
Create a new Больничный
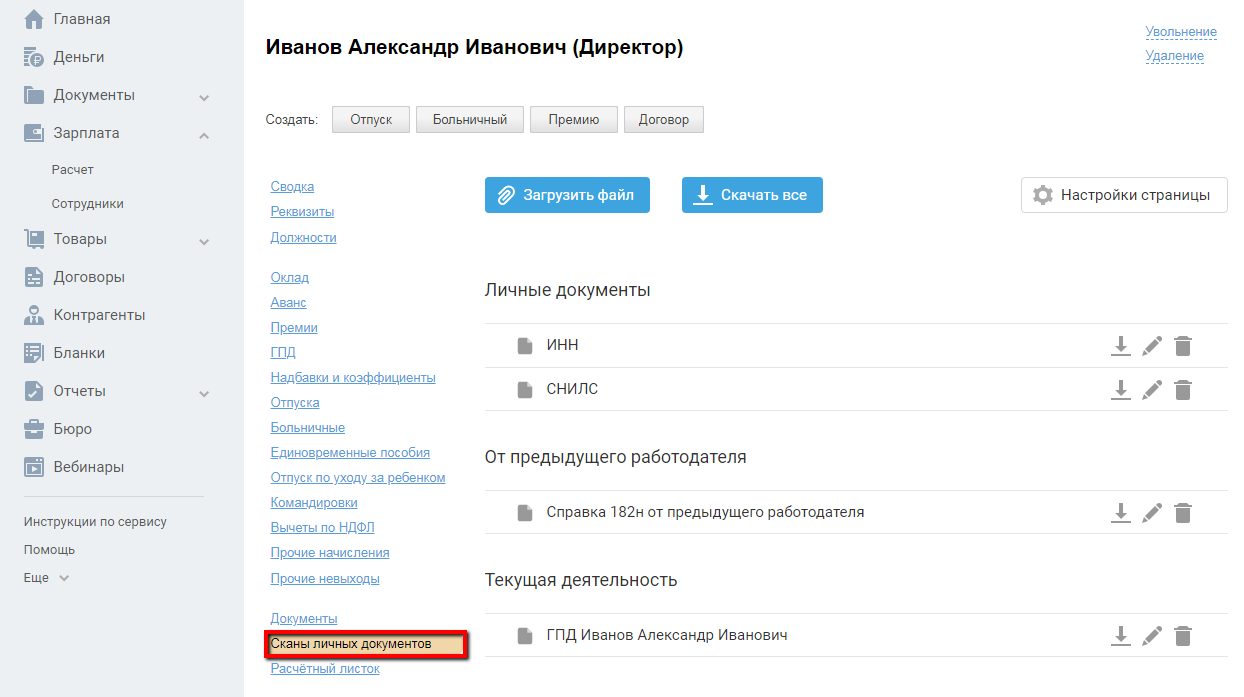470,120
